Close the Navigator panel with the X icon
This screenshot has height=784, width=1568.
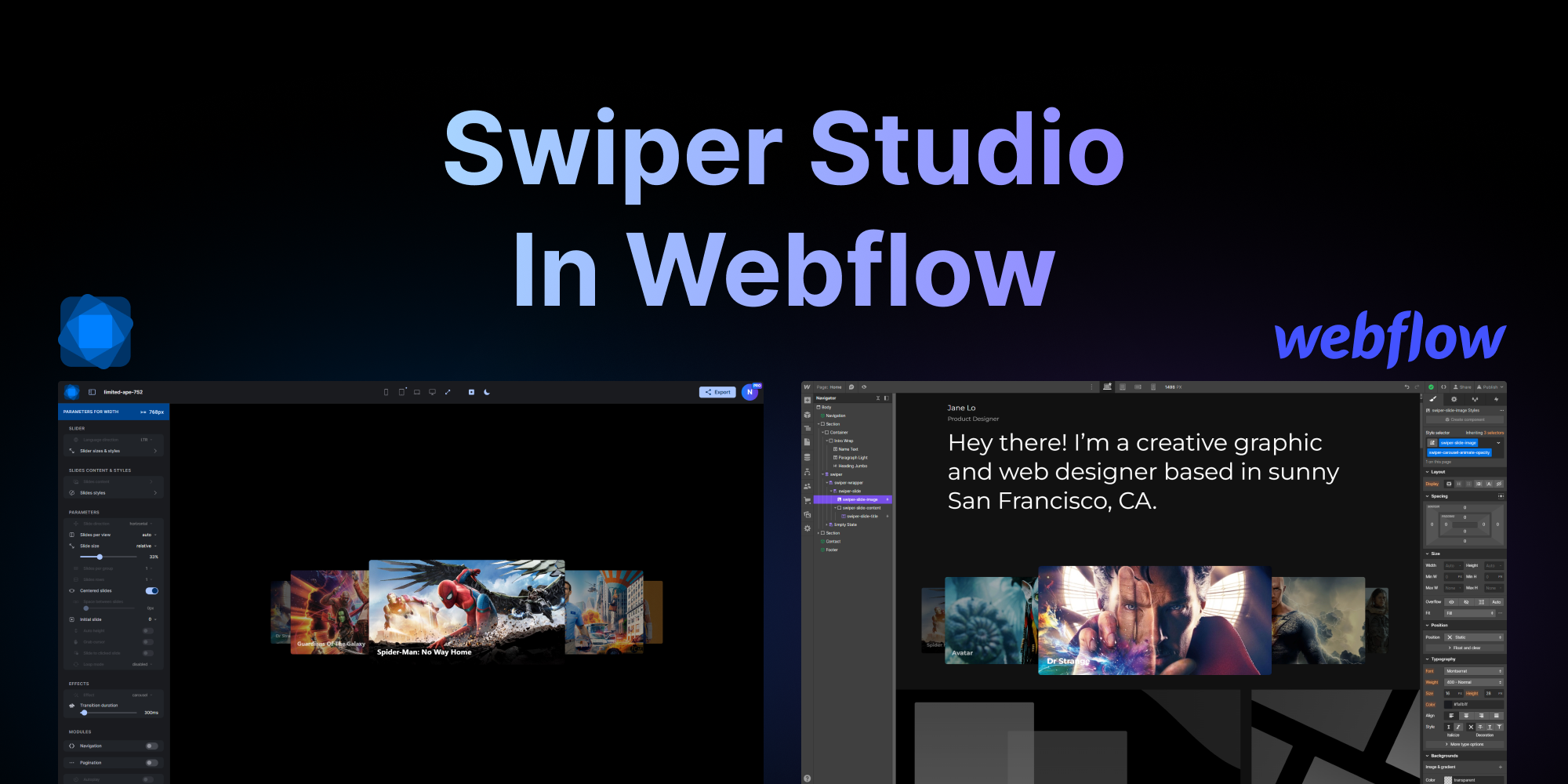point(878,398)
